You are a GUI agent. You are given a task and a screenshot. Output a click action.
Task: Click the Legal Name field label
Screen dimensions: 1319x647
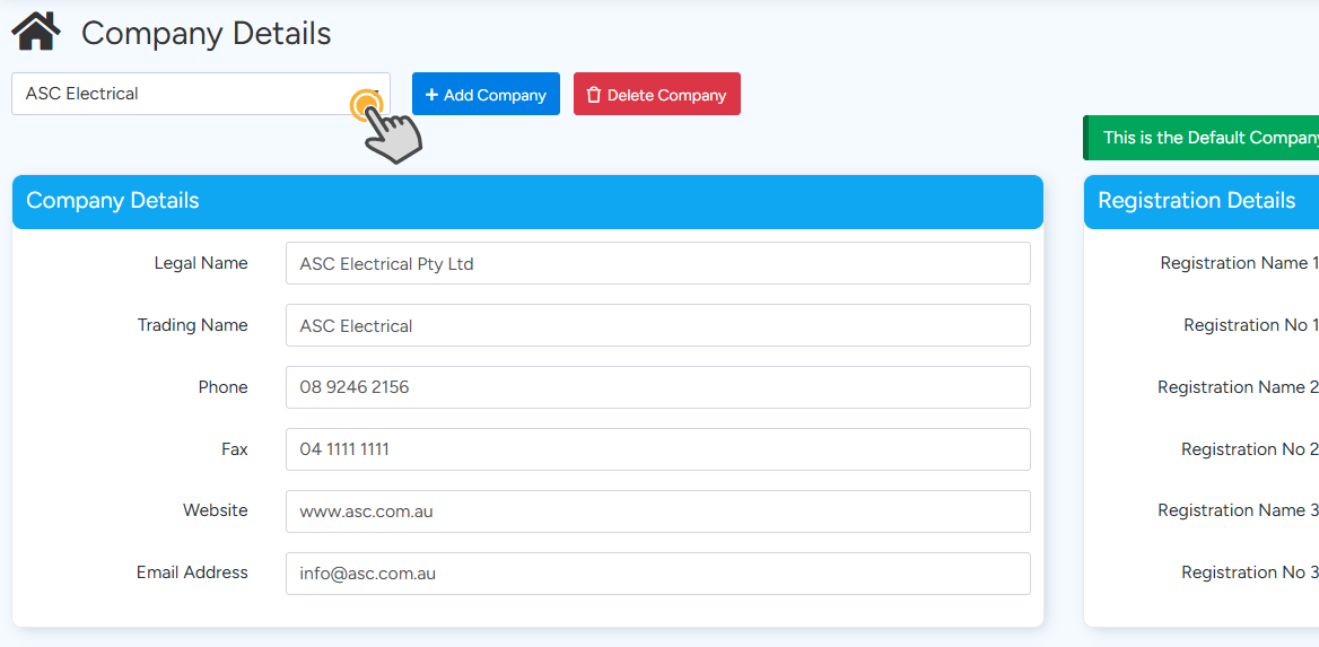click(200, 263)
